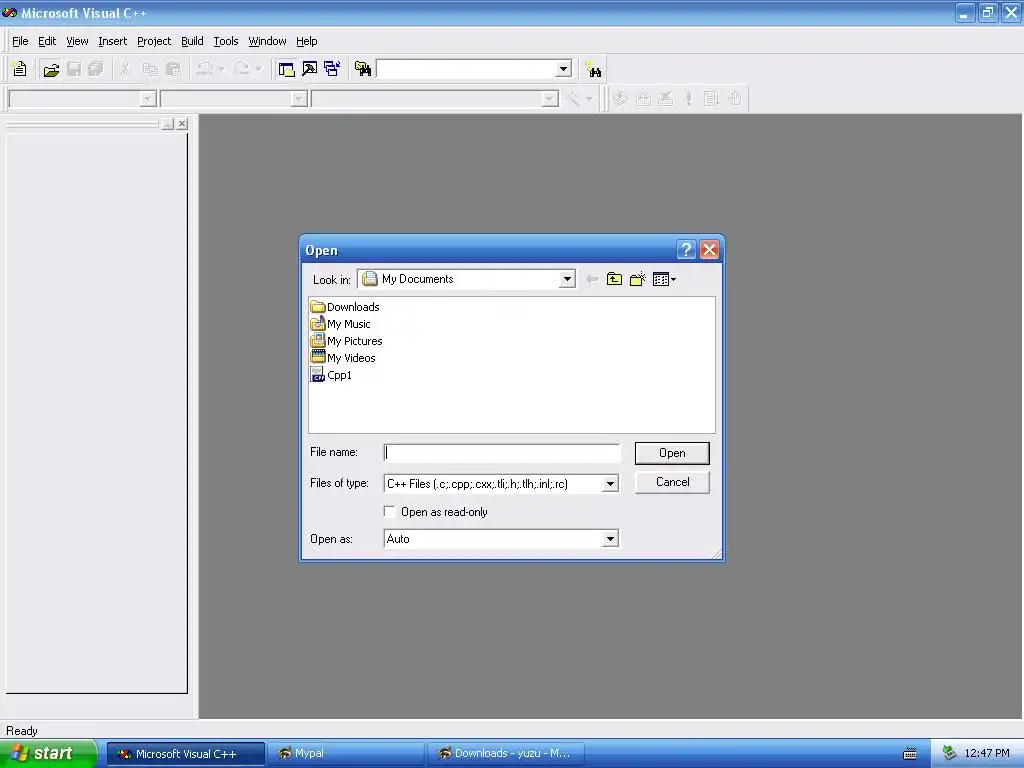Click the New Text File toolbar icon
The image size is (1024, 768).
pos(20,69)
